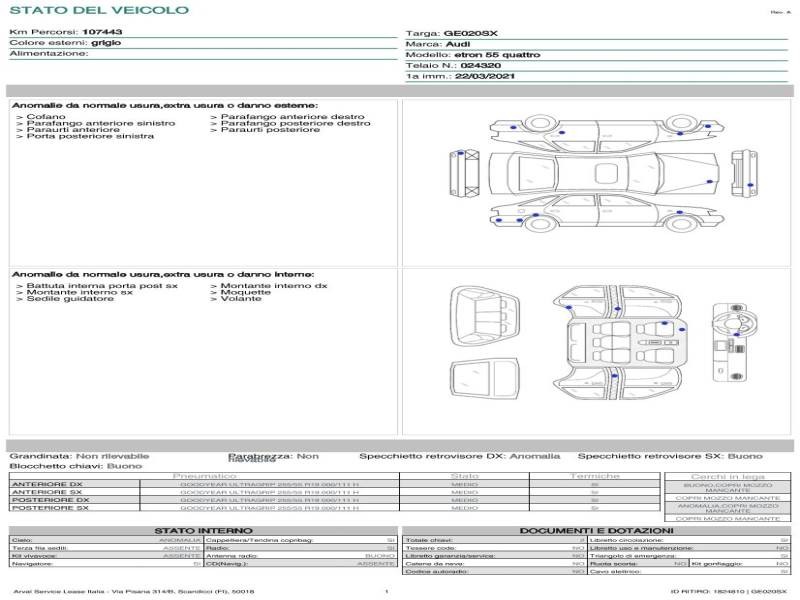The image size is (800, 600).
Task: Click the blue damage dot on the rear bumper view
Action: pyautogui.click(x=750, y=185)
